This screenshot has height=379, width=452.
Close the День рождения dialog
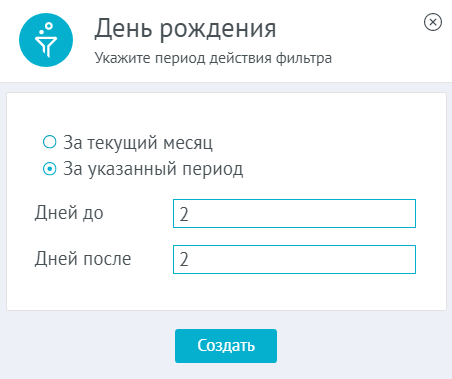click(433, 22)
